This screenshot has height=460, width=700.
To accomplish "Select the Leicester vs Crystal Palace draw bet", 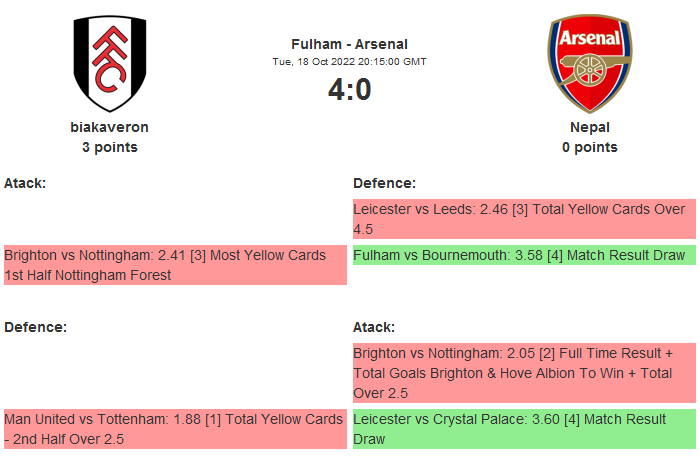I will (x=523, y=428).
